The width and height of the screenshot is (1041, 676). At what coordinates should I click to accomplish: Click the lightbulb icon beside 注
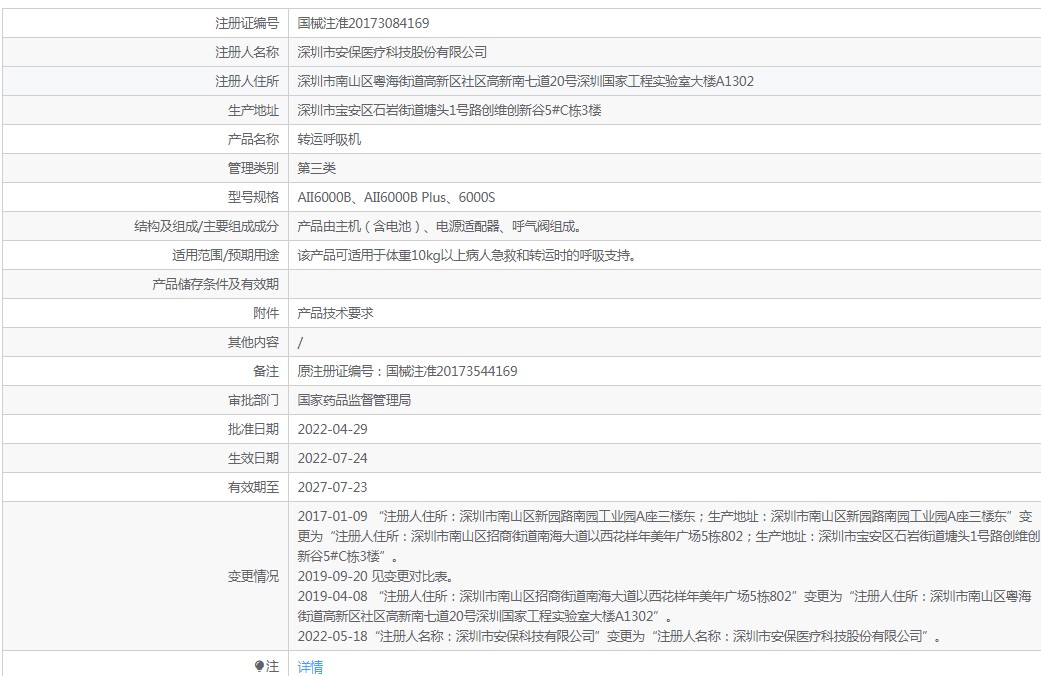[259, 666]
